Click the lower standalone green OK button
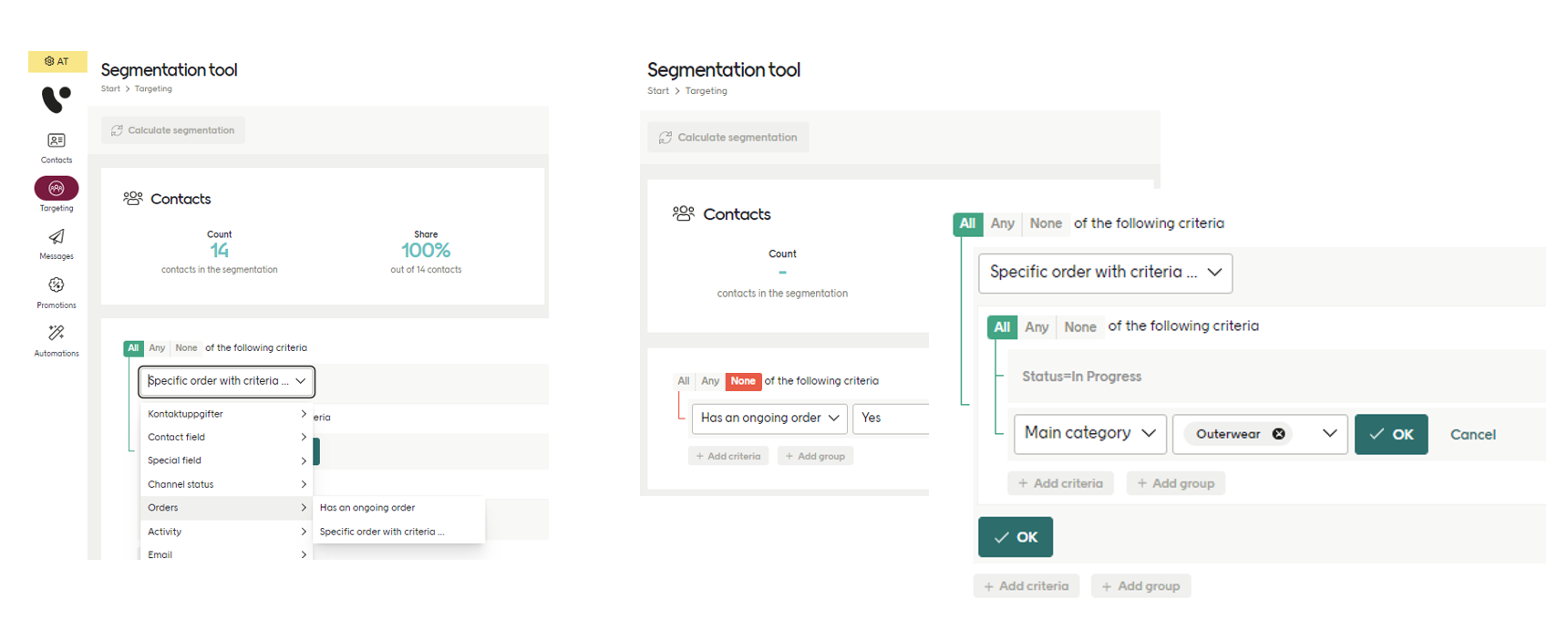The image size is (1568, 641). pos(1016,537)
